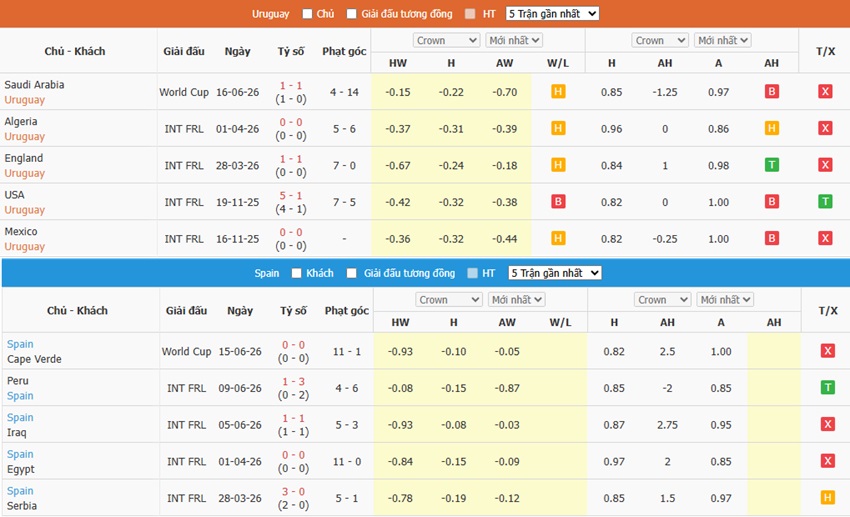The image size is (850, 517).
Task: Click USA team name
Action: click(15, 195)
